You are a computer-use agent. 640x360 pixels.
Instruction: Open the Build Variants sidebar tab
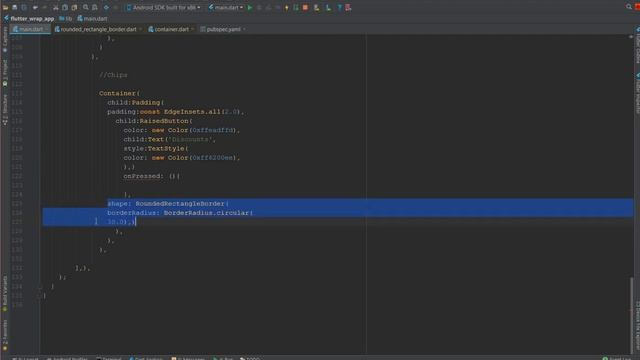5,293
